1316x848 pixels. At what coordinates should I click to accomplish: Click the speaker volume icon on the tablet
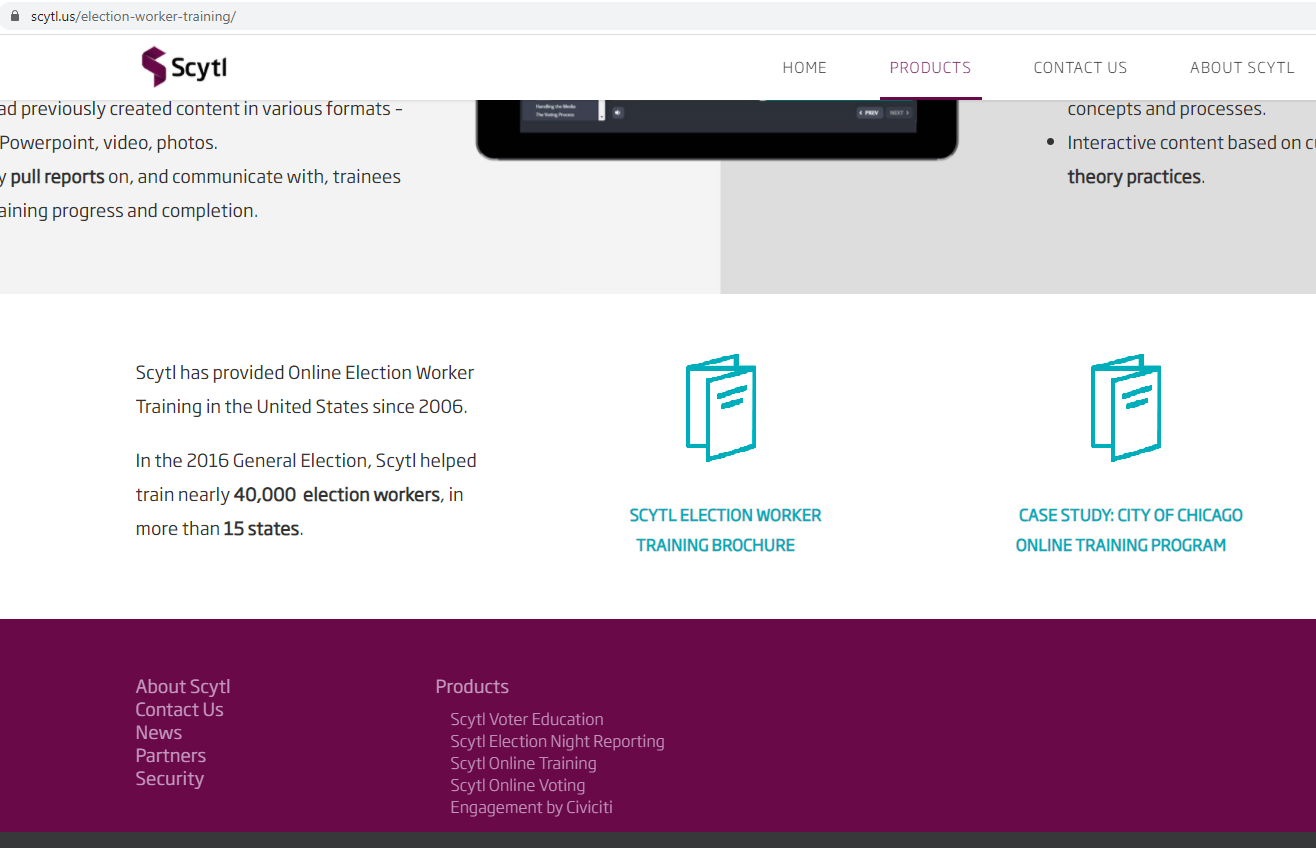pyautogui.click(x=618, y=113)
